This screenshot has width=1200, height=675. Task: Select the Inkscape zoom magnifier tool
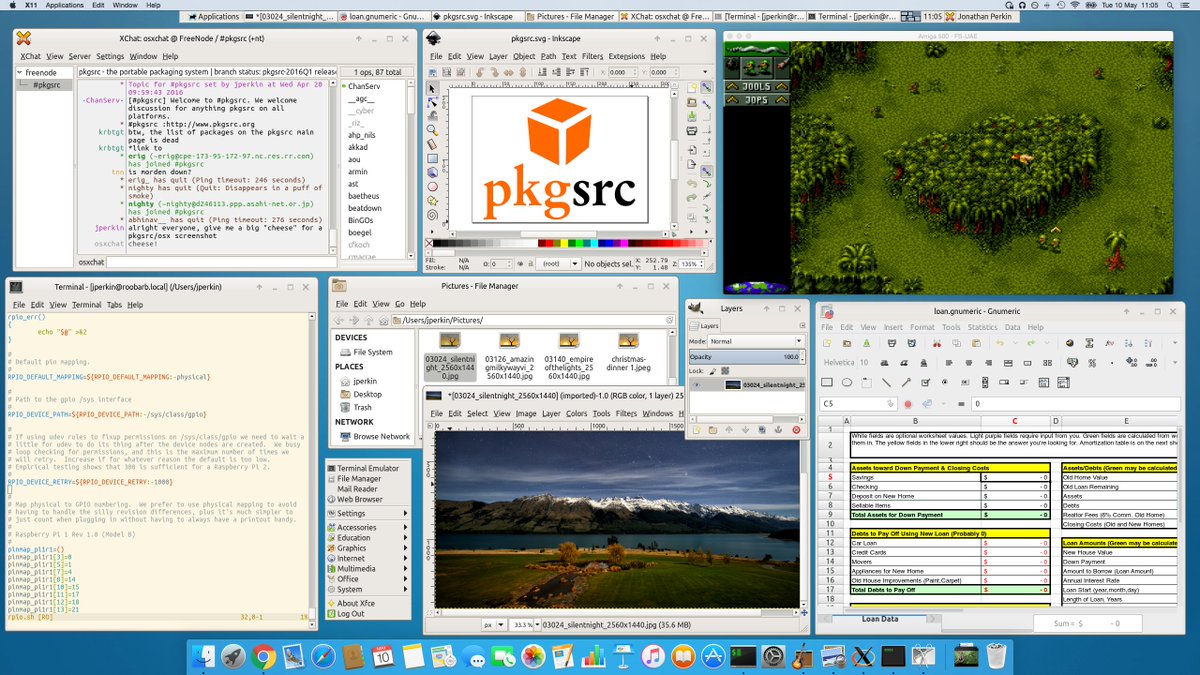coord(432,129)
